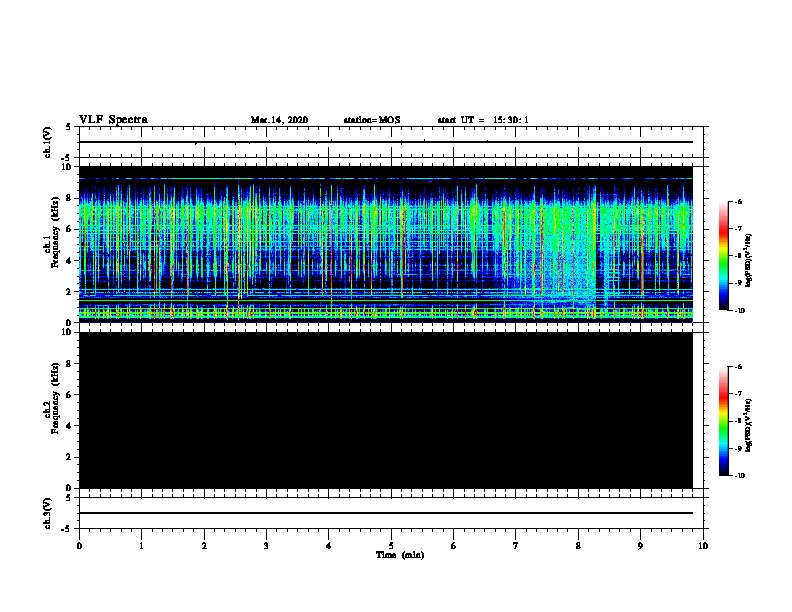The image size is (792, 612).
Task: Click time axis tick label "10"
Action: [703, 546]
